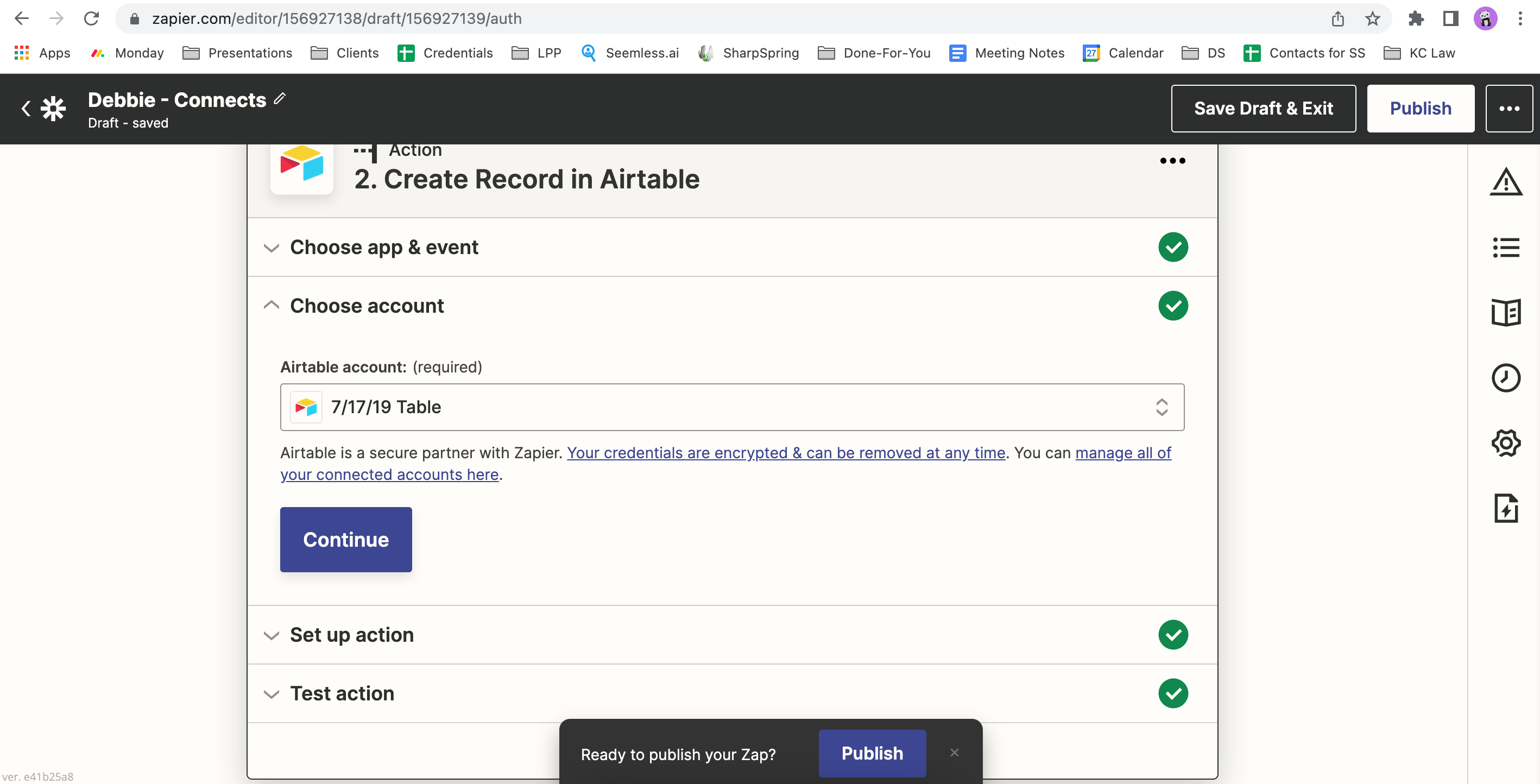Image resolution: width=1540 pixels, height=784 pixels.
Task: Open the Zap settings gear icon
Action: coord(1505,444)
